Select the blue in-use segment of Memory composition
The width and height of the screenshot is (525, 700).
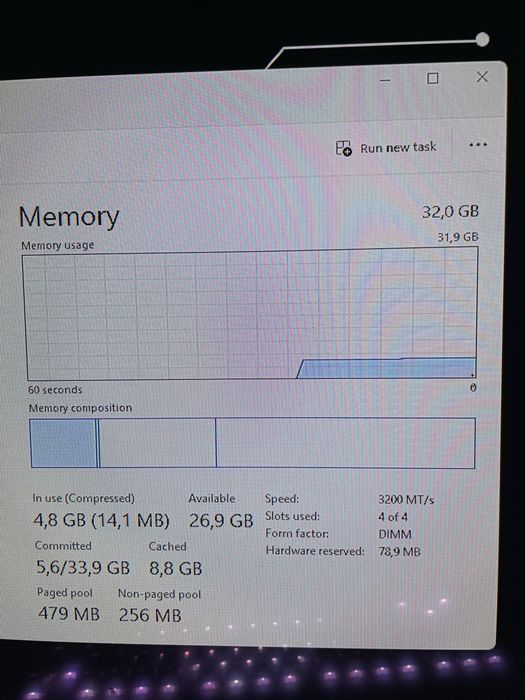(63, 443)
